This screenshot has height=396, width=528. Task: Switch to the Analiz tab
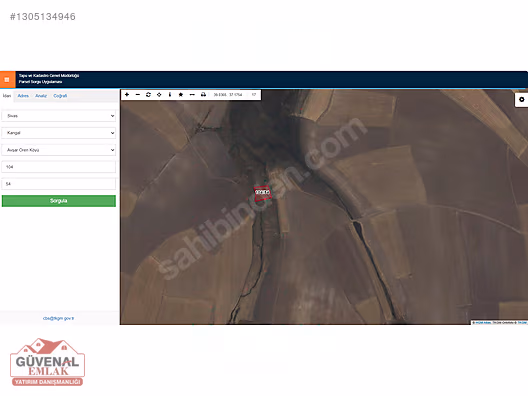tap(41, 96)
